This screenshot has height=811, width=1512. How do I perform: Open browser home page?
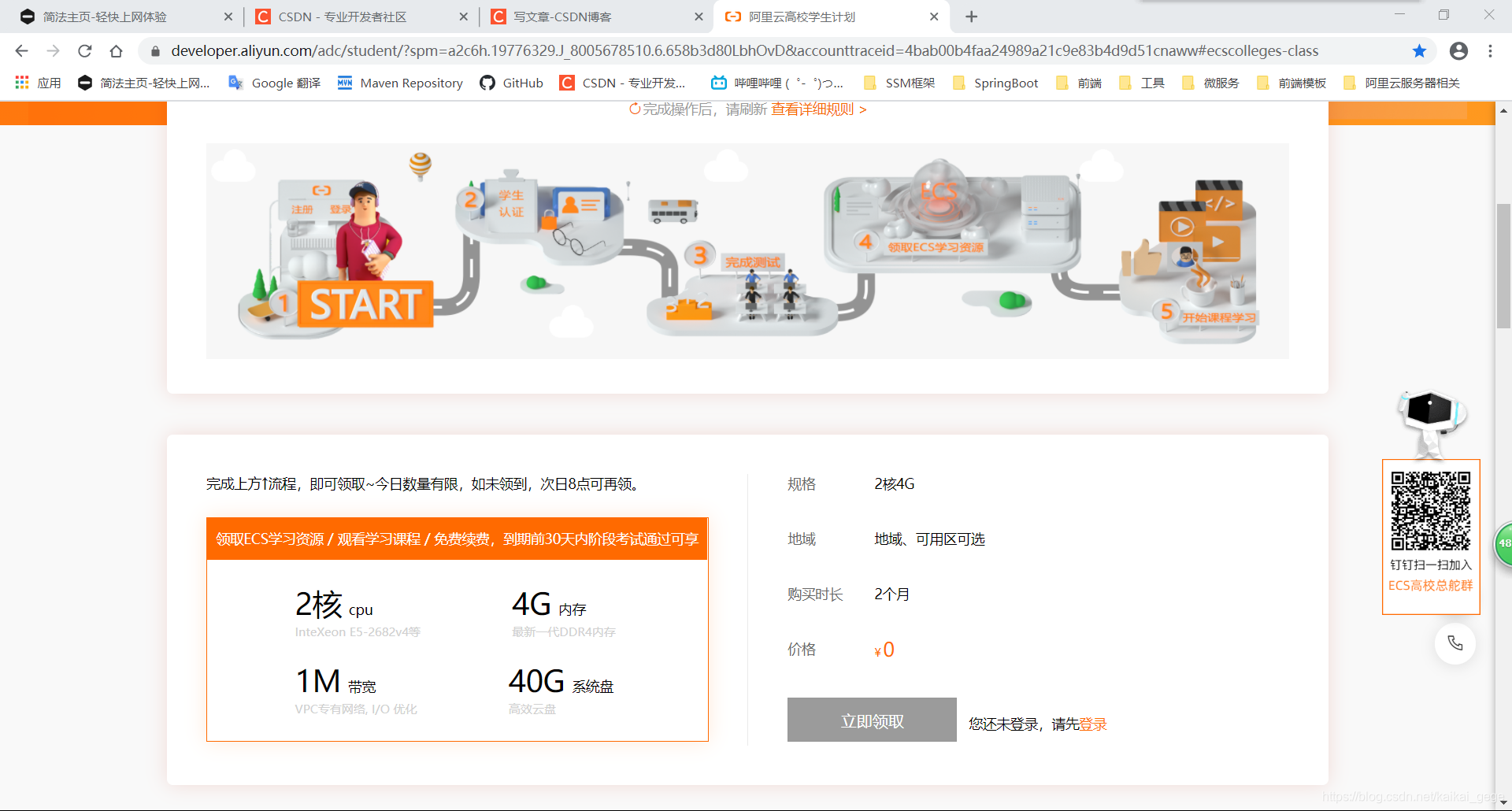point(116,51)
